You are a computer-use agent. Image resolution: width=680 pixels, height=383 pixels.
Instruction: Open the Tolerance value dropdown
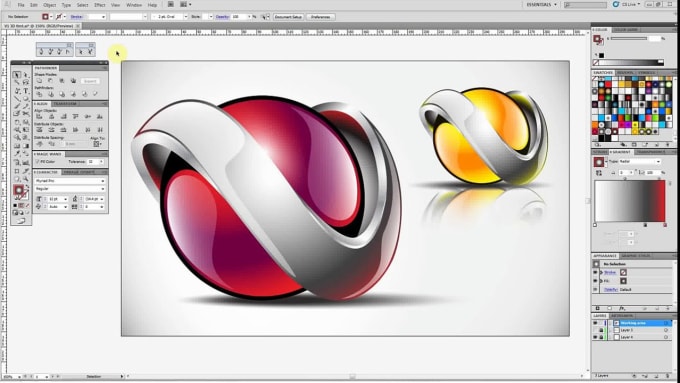pos(101,162)
